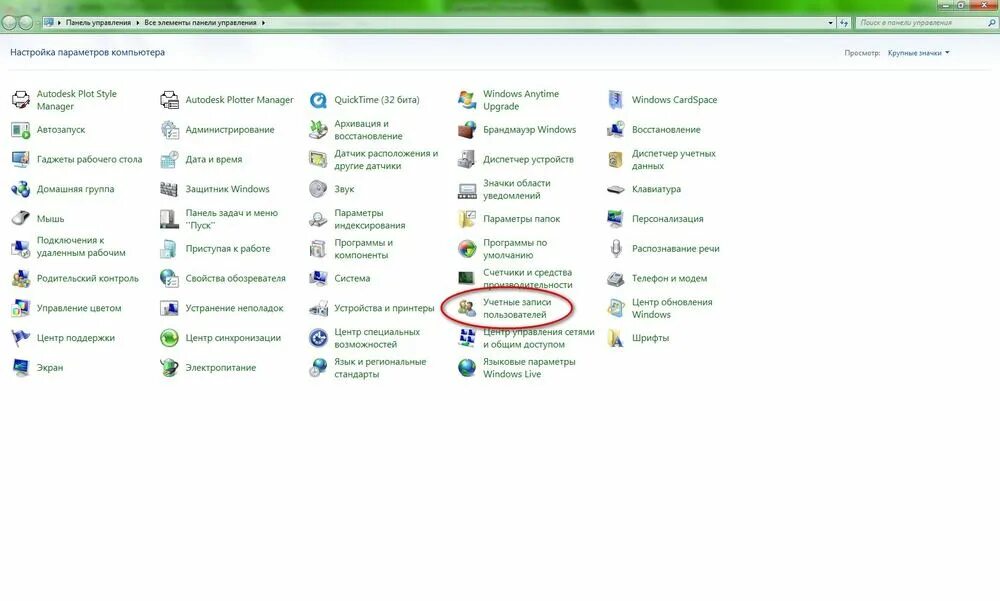Open Программы по умолчанию link

click(x=515, y=248)
